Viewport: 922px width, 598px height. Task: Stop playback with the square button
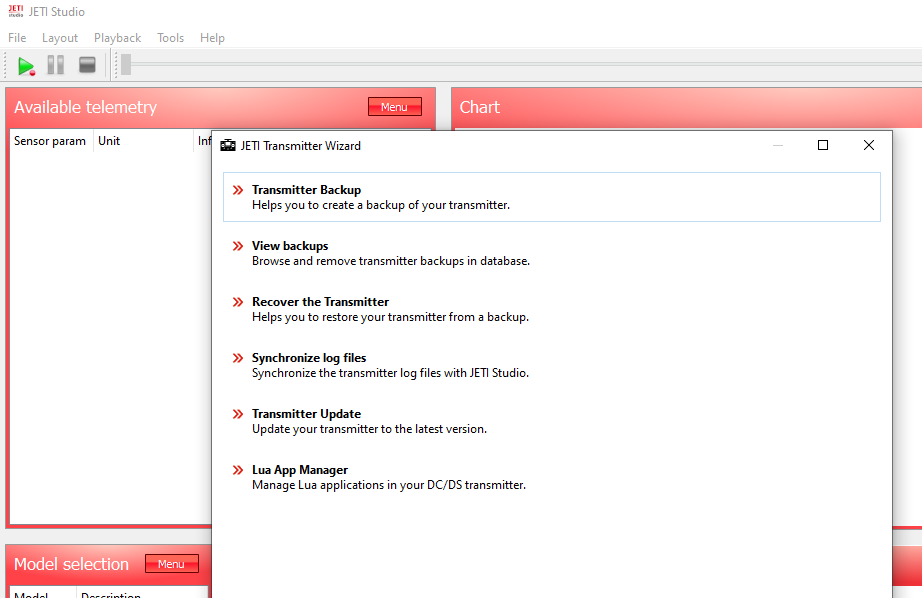[x=87, y=65]
